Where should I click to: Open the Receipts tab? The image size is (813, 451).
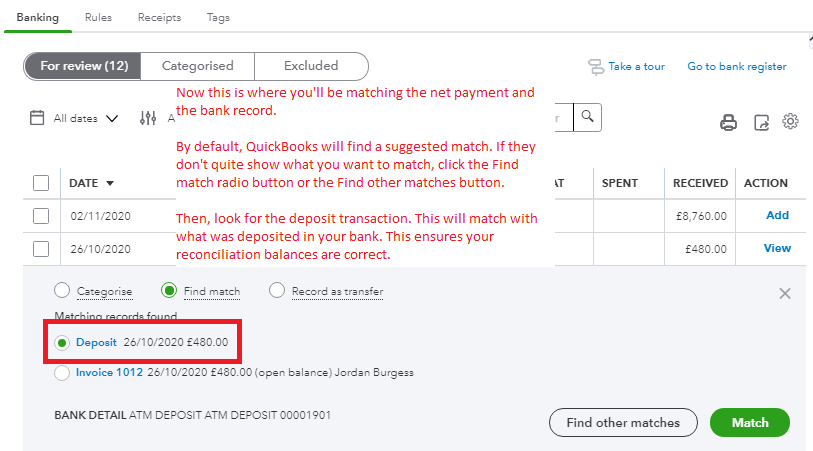tap(159, 18)
